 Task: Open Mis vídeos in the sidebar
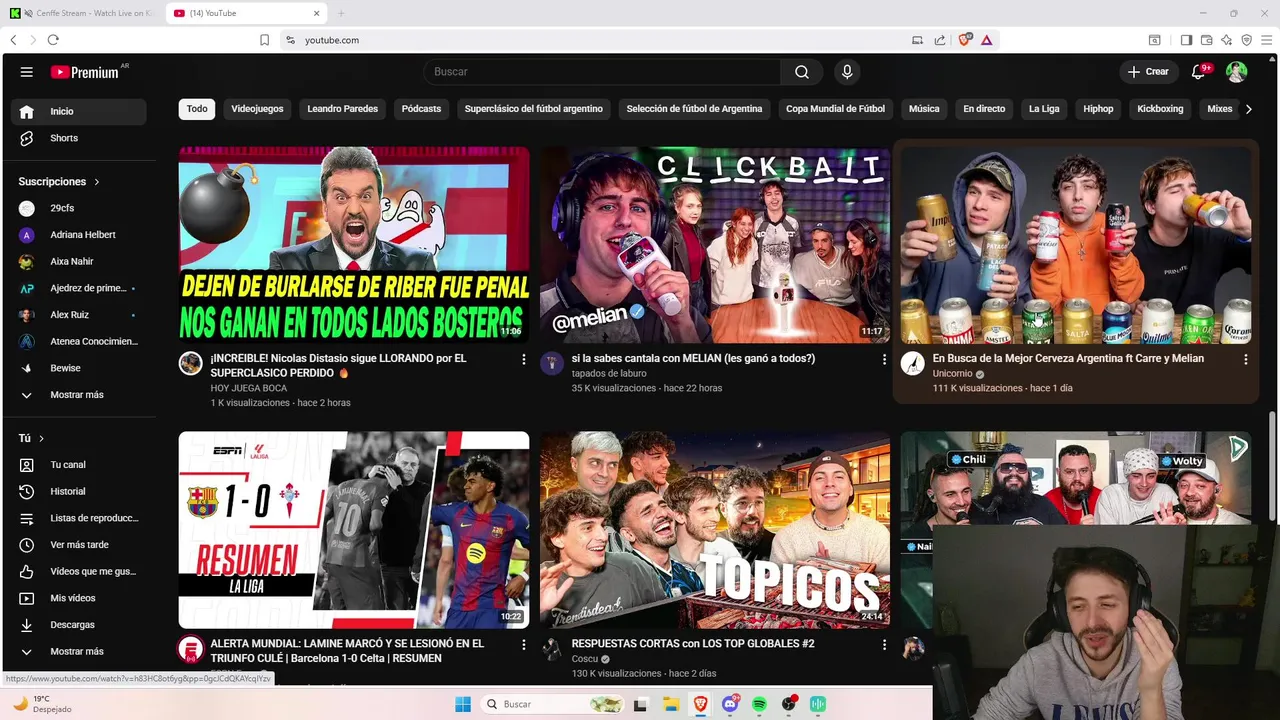79,598
